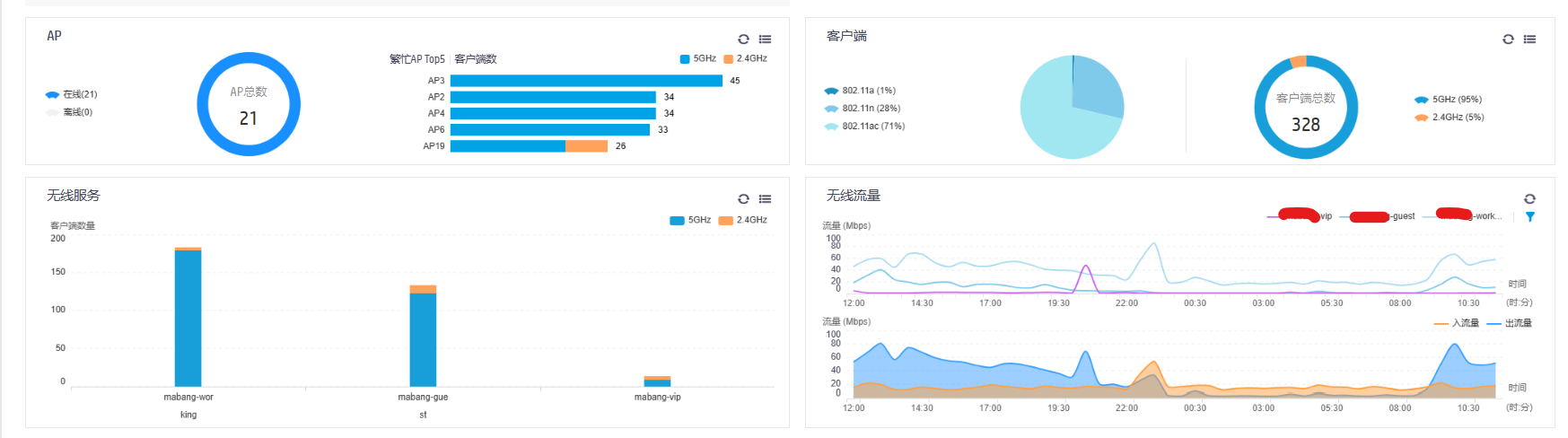Toggle the 5GHz (95%) client legend
Image resolution: width=1568 pixels, height=438 pixels.
pos(1448,100)
